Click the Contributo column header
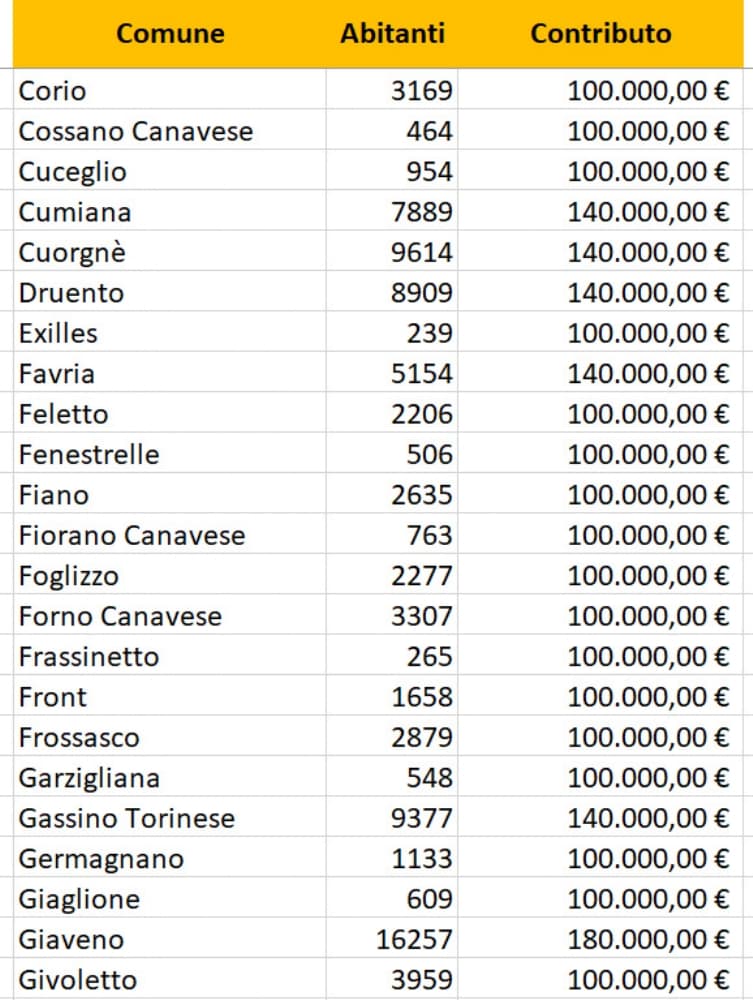This screenshot has height=1000, width=753. coord(600,33)
